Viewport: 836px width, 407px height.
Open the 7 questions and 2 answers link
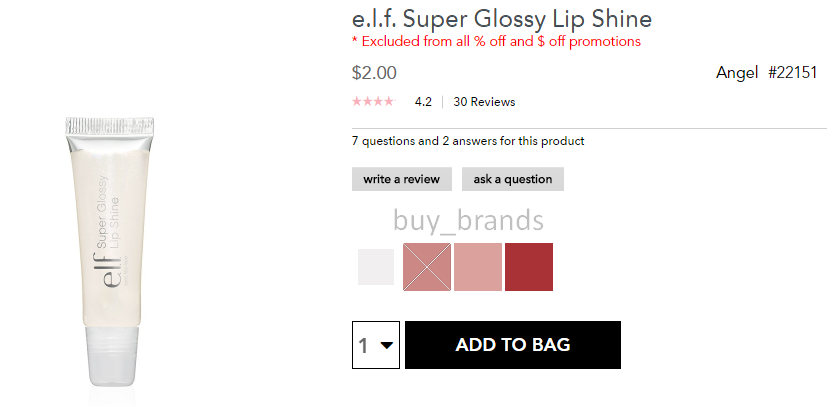coord(468,141)
